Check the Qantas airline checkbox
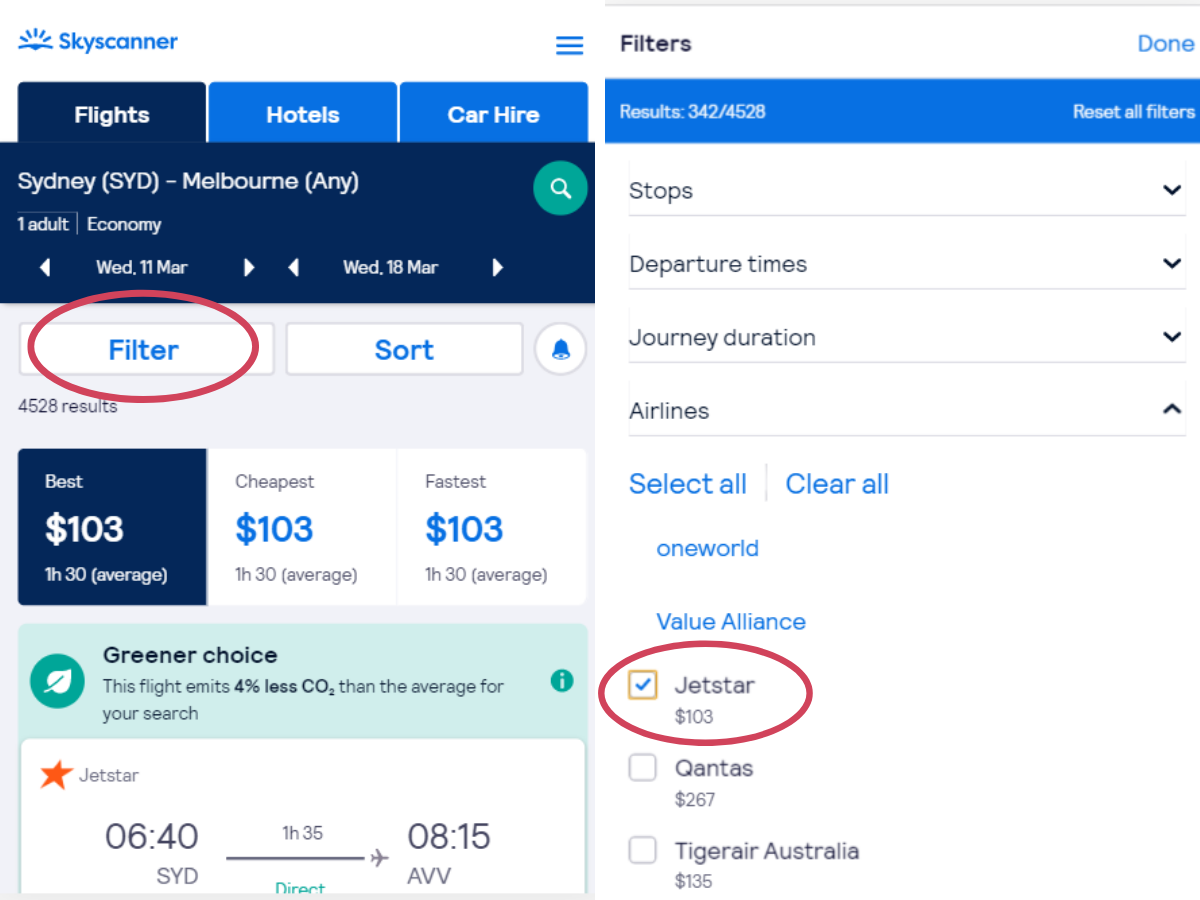1200x900 pixels. [643, 768]
